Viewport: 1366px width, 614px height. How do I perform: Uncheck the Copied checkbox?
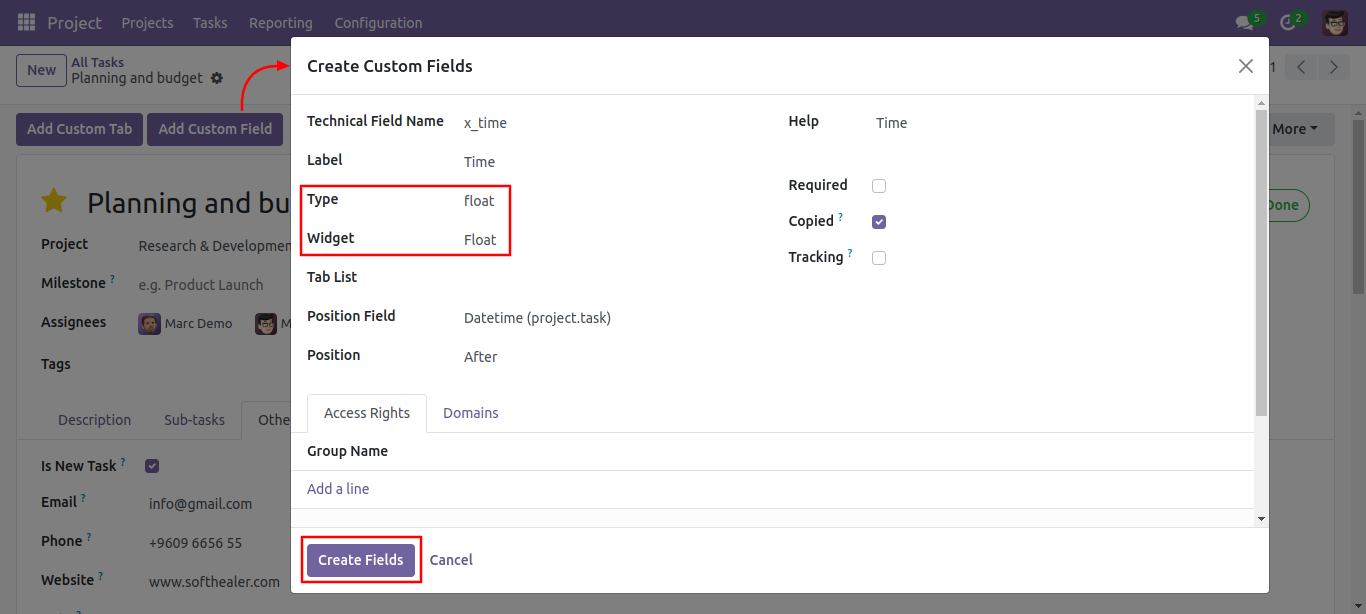[879, 222]
